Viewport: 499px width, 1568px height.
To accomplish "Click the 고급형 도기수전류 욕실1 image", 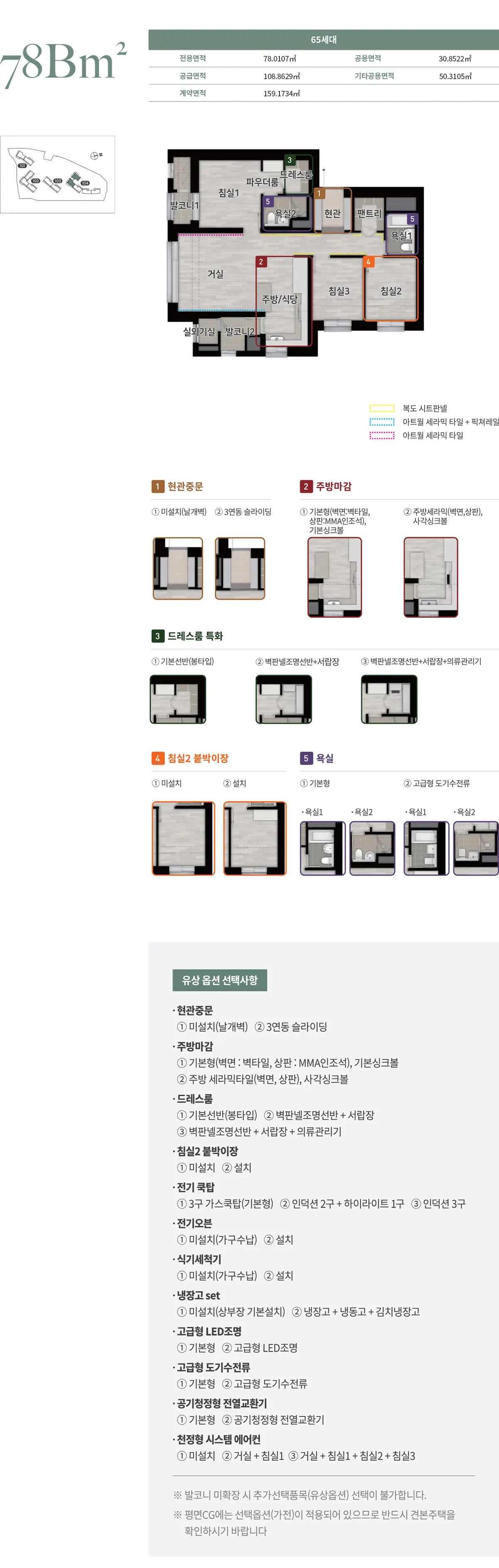I will (x=427, y=848).
